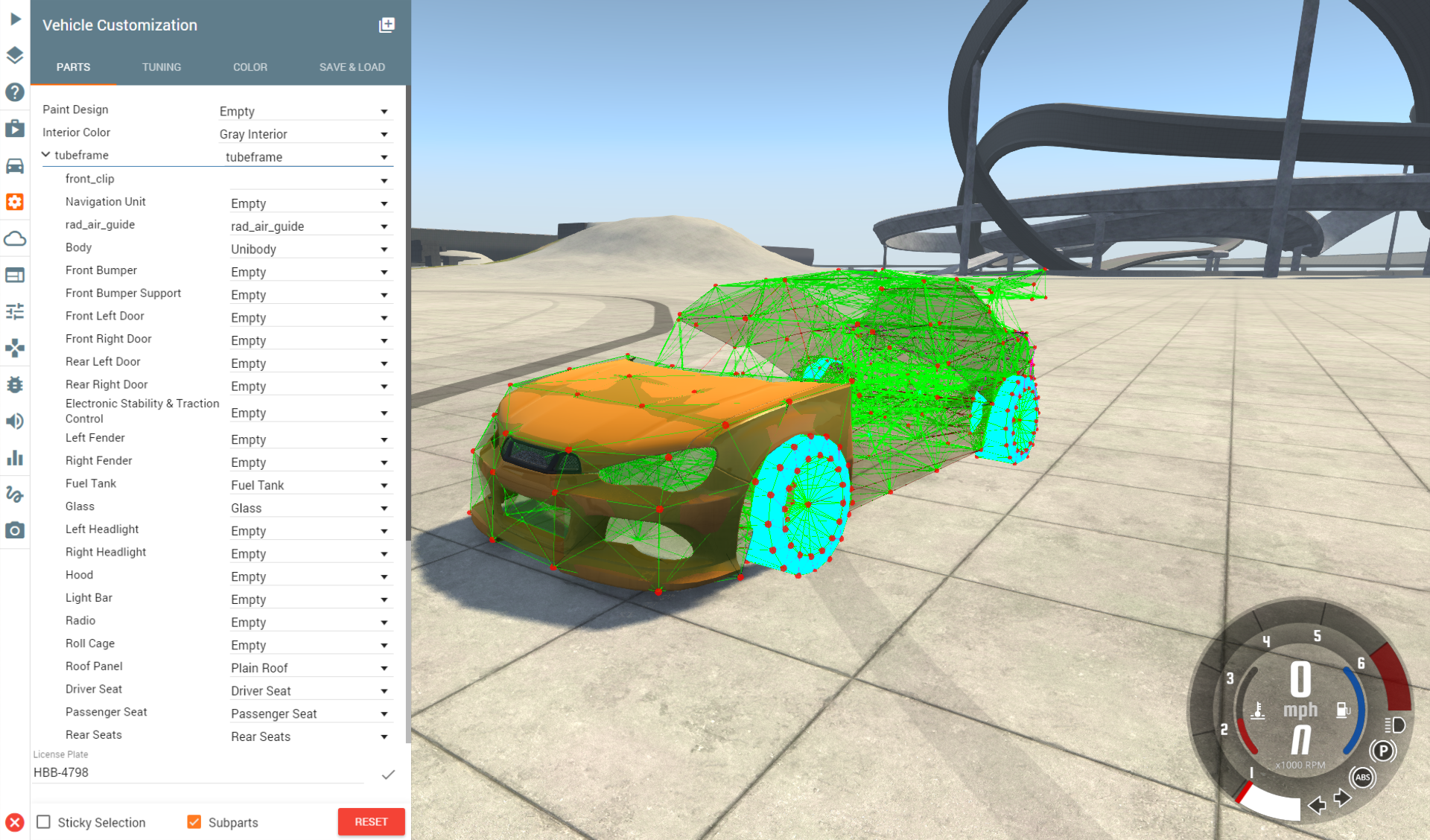Open the environment cloud icon
Image resolution: width=1430 pixels, height=840 pixels.
coord(15,238)
